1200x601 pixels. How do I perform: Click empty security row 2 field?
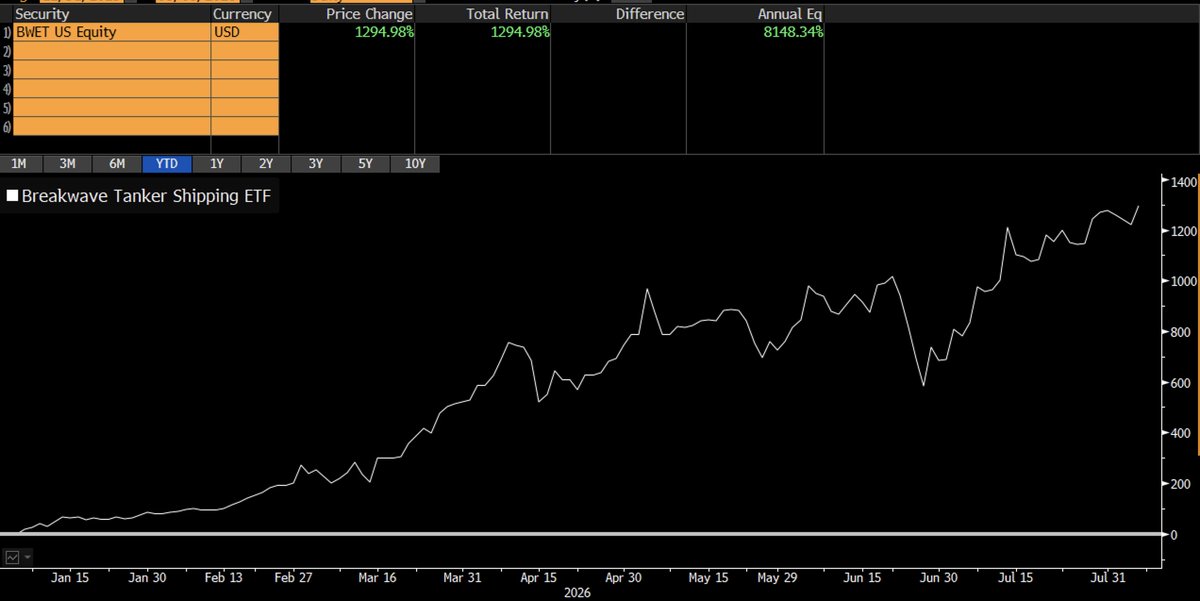click(x=111, y=51)
